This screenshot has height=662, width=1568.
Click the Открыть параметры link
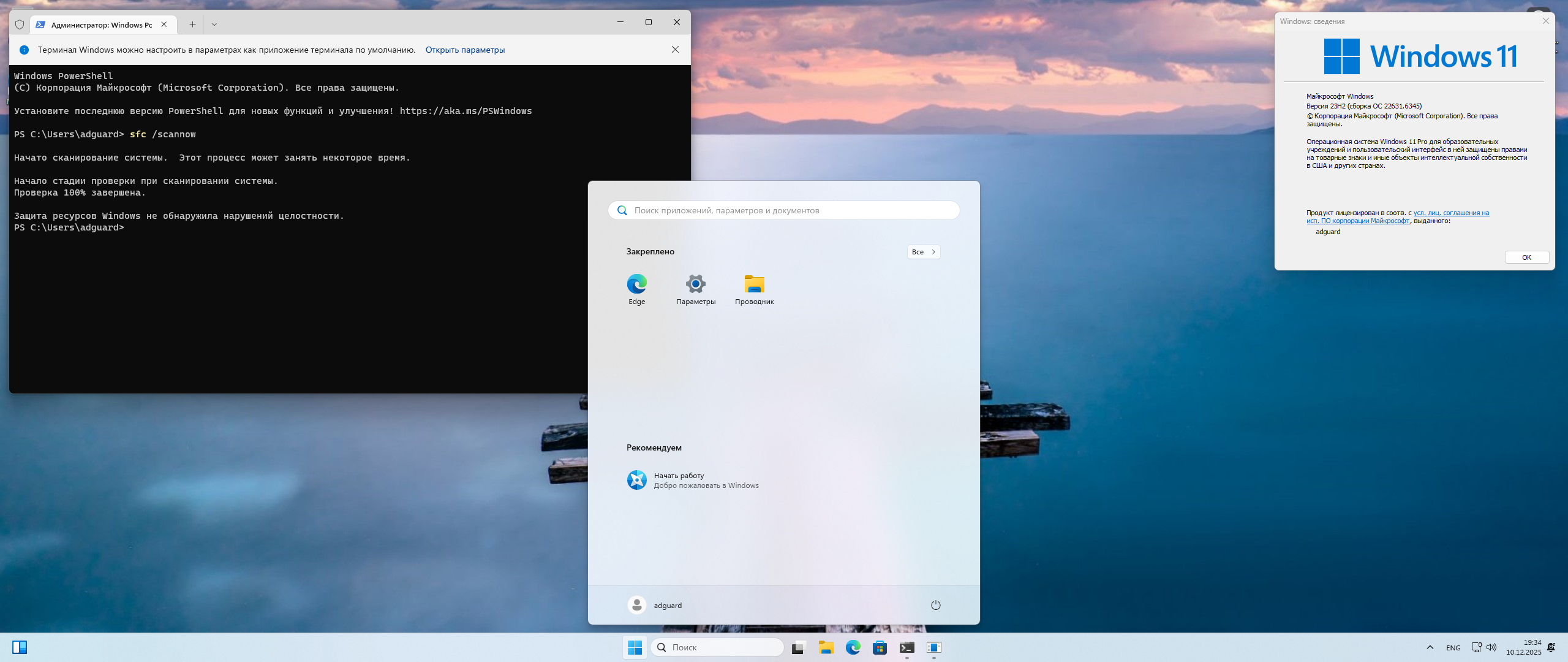[x=464, y=50]
